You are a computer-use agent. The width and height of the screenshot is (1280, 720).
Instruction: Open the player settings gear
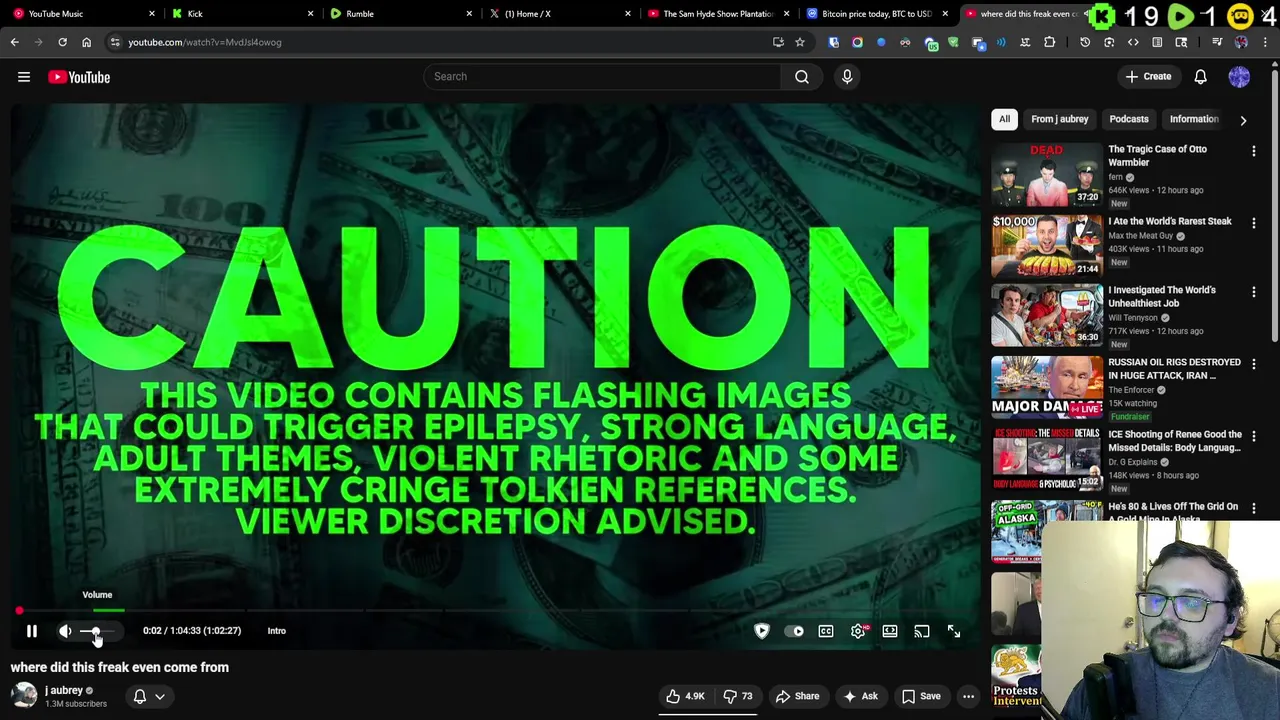click(858, 631)
